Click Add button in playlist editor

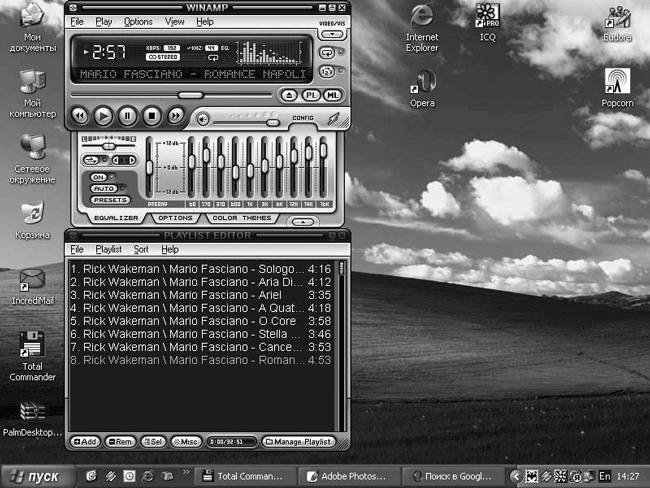pyautogui.click(x=85, y=442)
